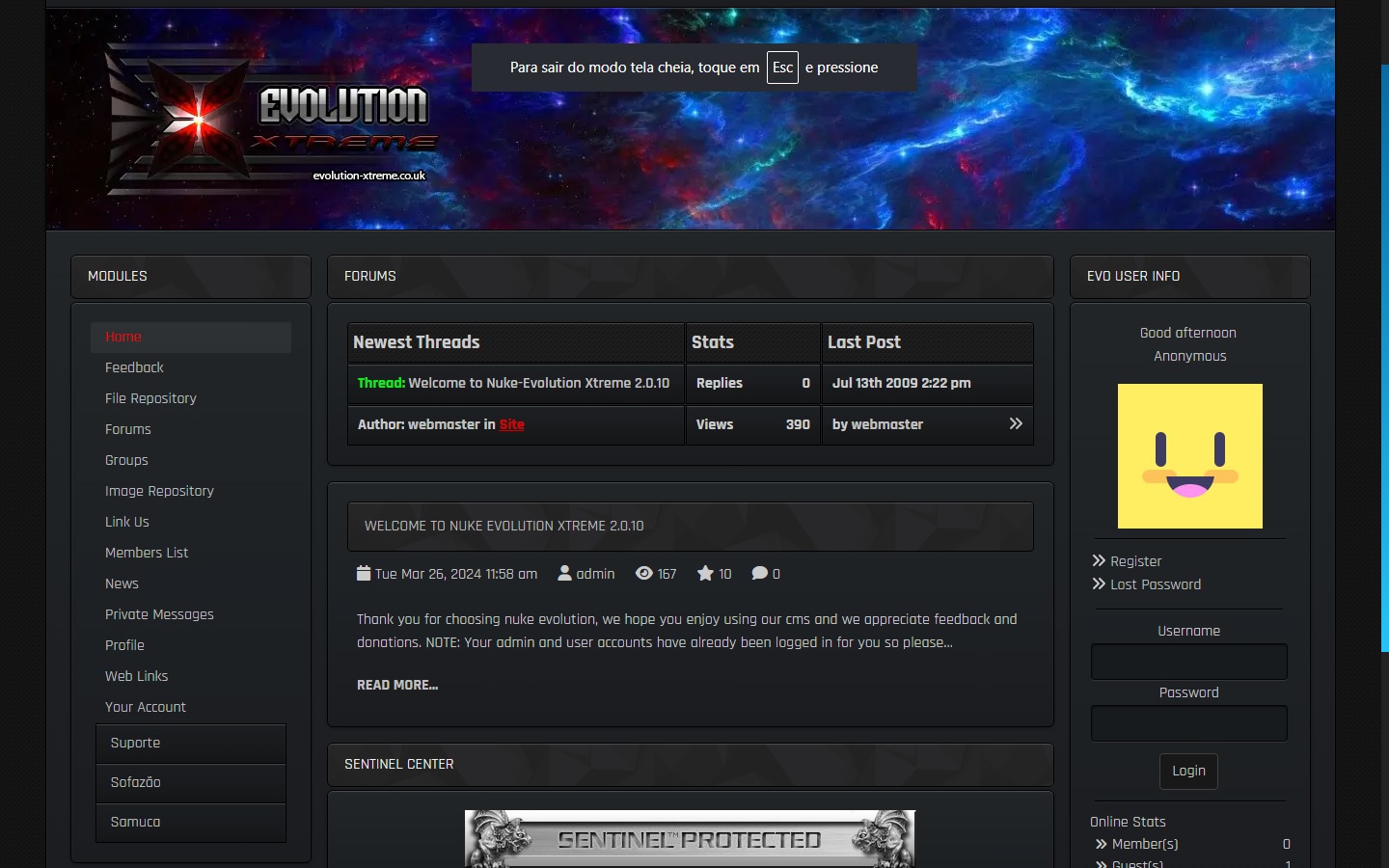
Task: Click the Login button
Action: (1188, 771)
